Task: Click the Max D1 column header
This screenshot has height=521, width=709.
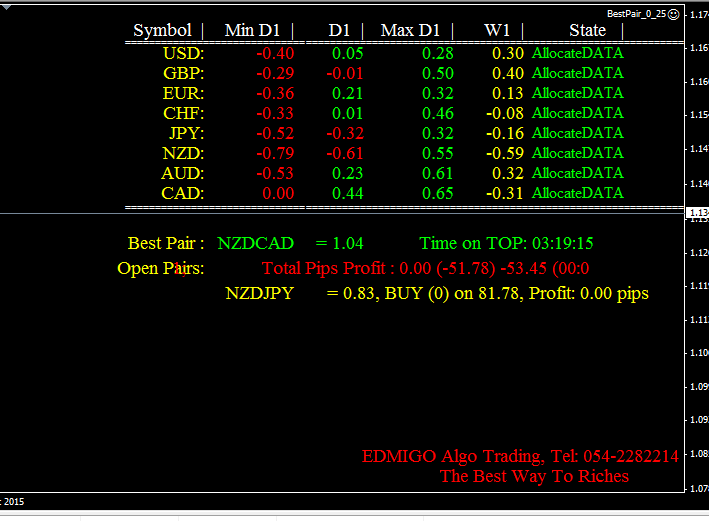Action: click(x=410, y=30)
